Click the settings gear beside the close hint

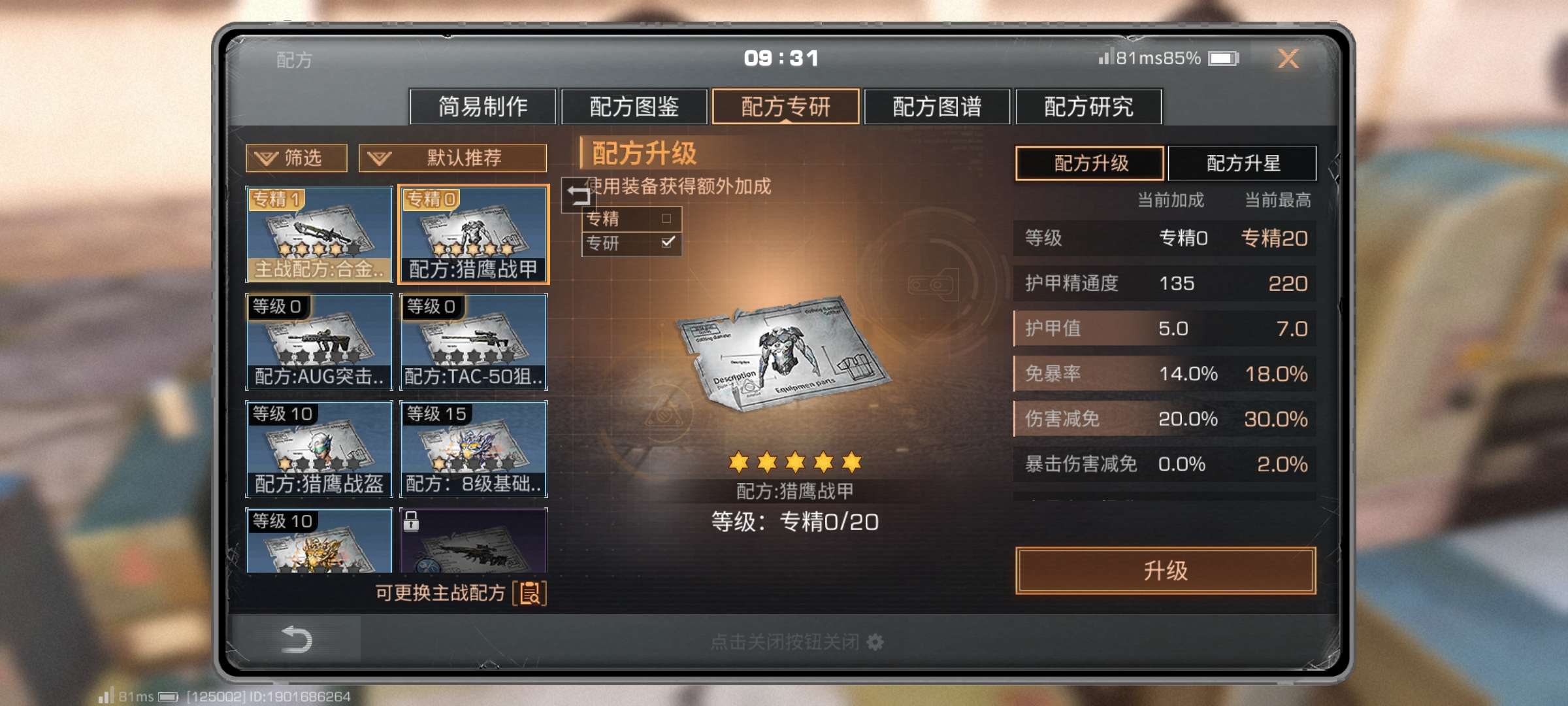click(x=875, y=642)
